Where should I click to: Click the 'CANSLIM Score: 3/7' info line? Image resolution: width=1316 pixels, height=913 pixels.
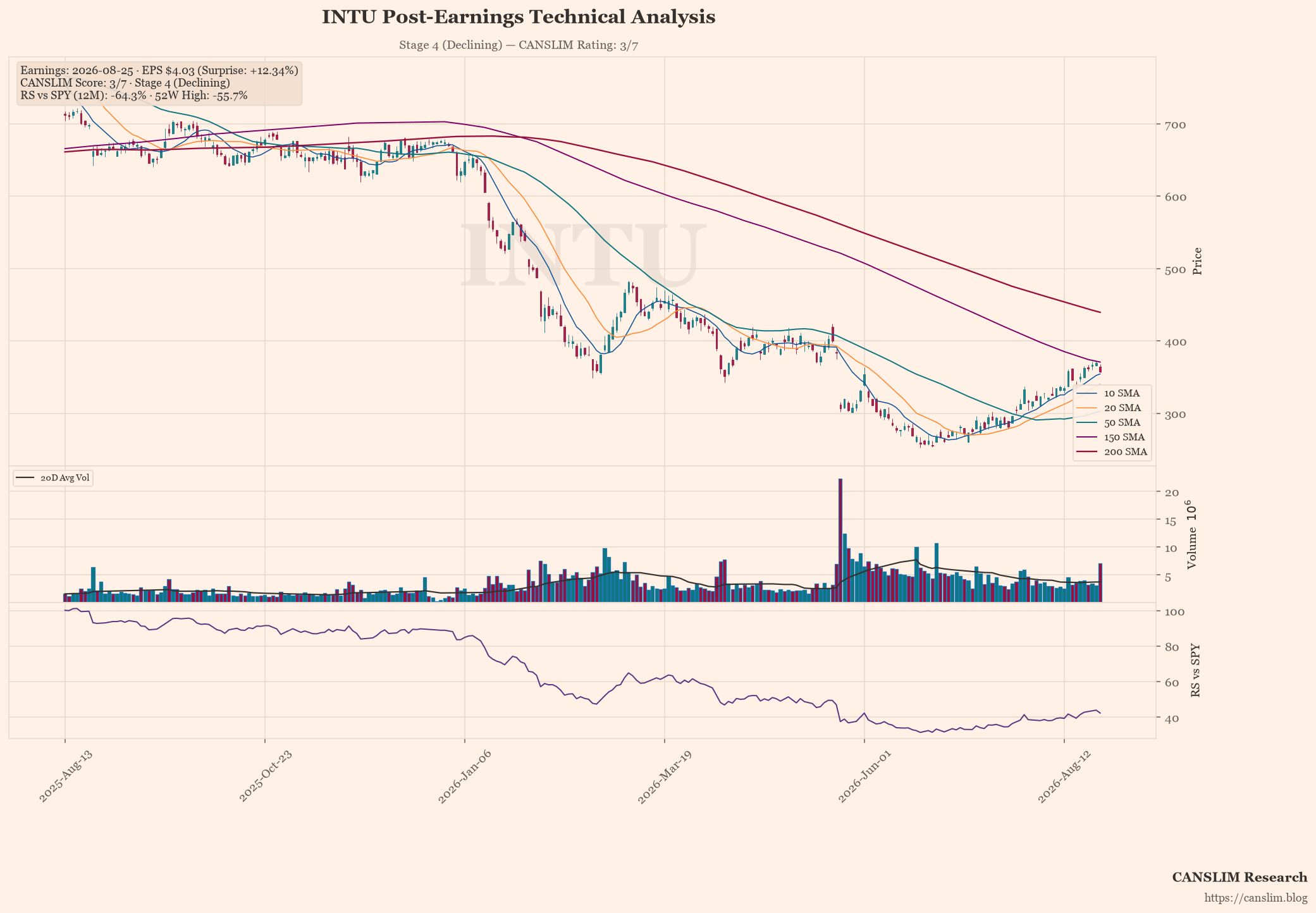[125, 83]
